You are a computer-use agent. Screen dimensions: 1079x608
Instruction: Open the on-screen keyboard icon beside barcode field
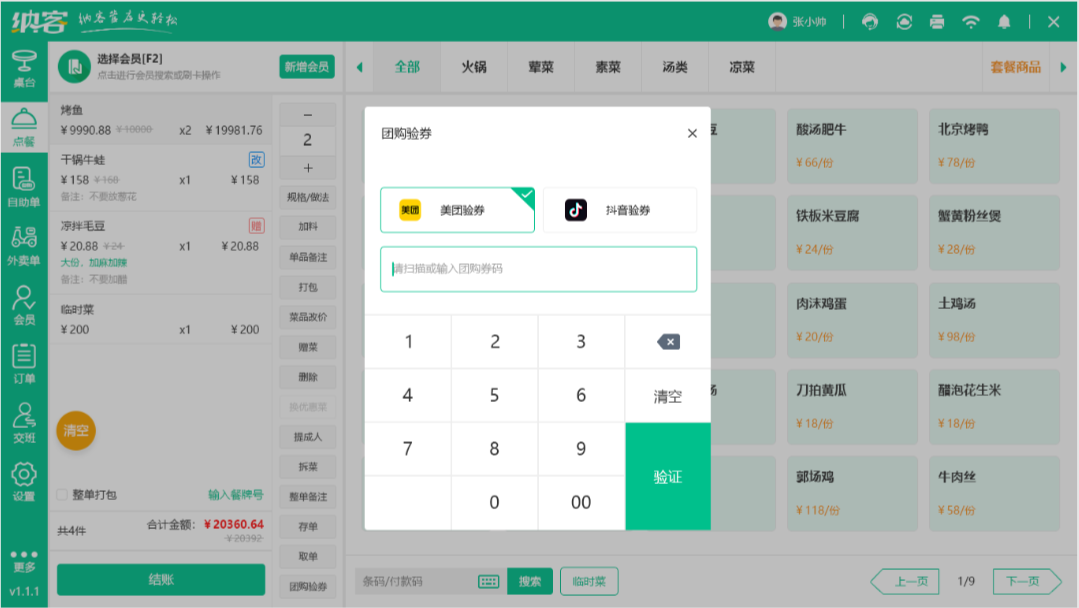487,580
